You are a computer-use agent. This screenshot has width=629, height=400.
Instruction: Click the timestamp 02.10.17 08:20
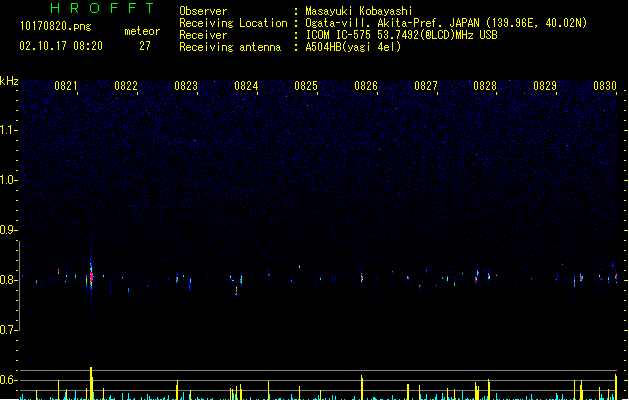click(61, 46)
